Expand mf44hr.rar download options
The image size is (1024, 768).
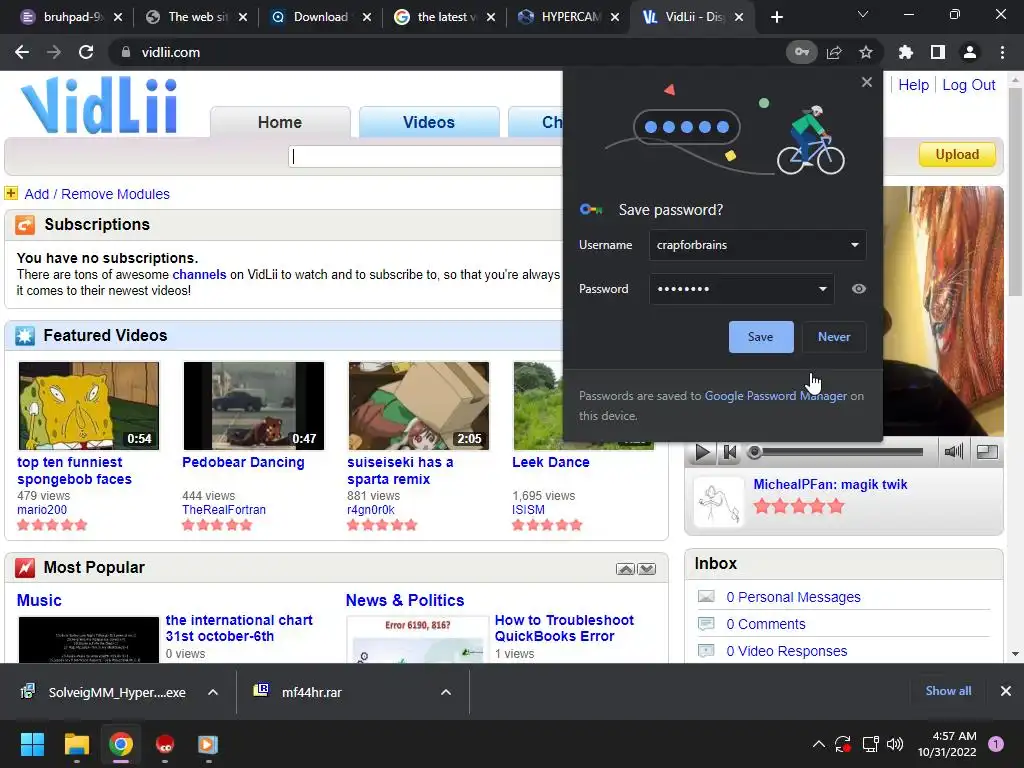point(446,692)
